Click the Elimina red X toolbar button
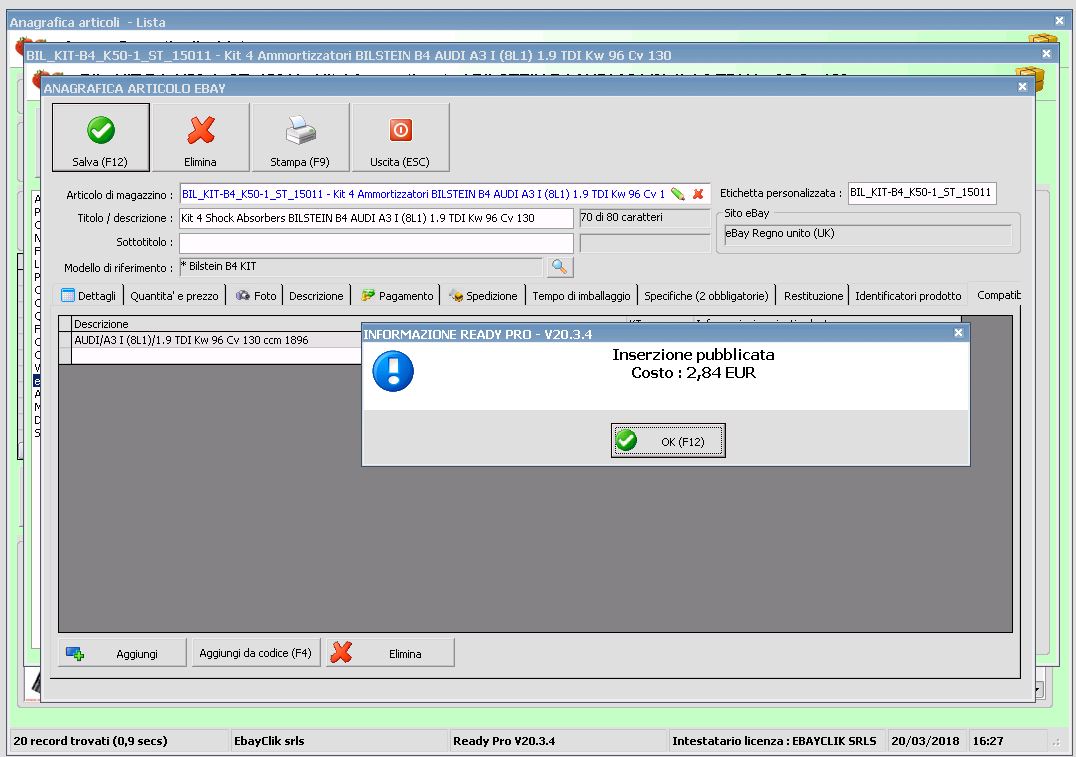Image resolution: width=1076 pixels, height=757 pixels. [x=200, y=137]
